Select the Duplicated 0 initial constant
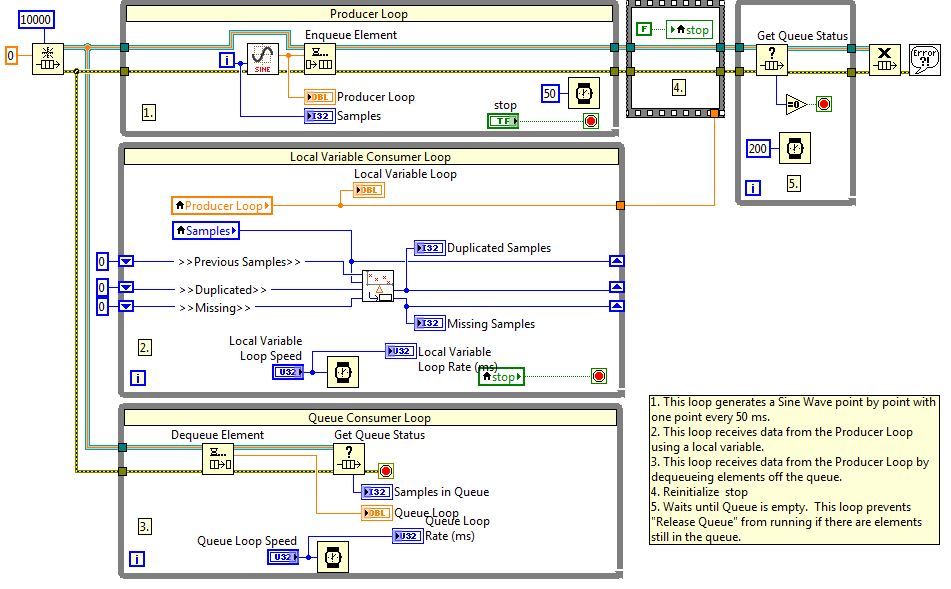The width and height of the screenshot is (951, 589). [102, 287]
